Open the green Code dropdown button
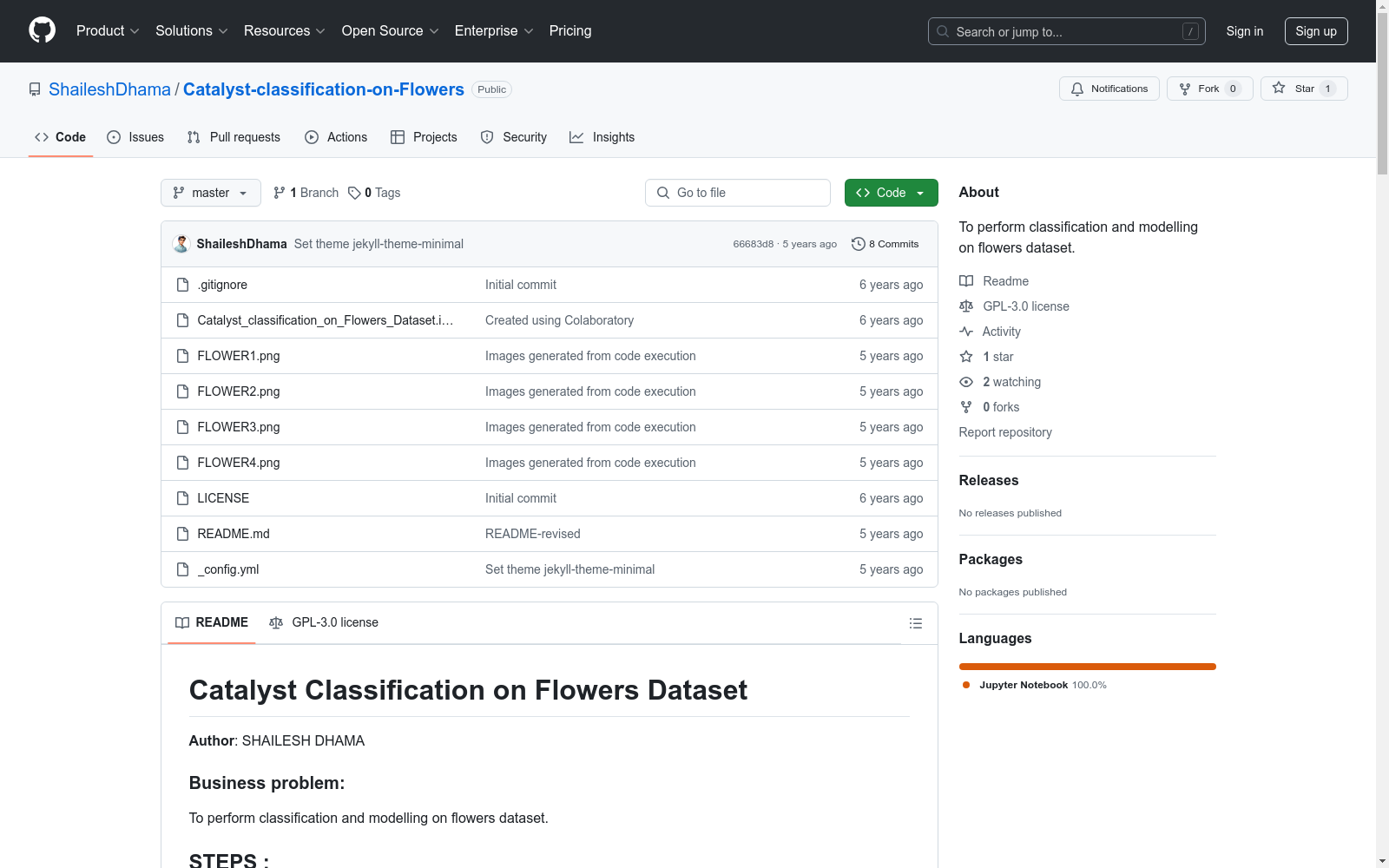Screen dimensions: 1389x868 [891, 193]
